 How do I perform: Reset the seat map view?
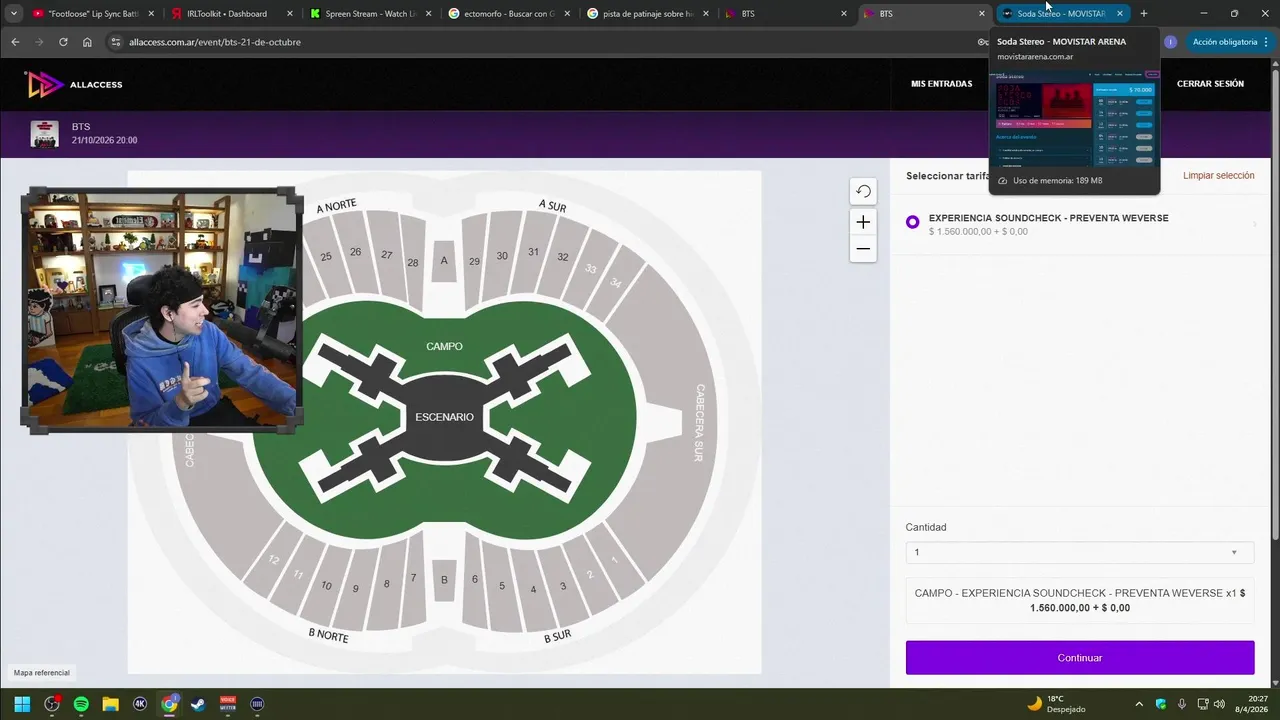[x=863, y=191]
